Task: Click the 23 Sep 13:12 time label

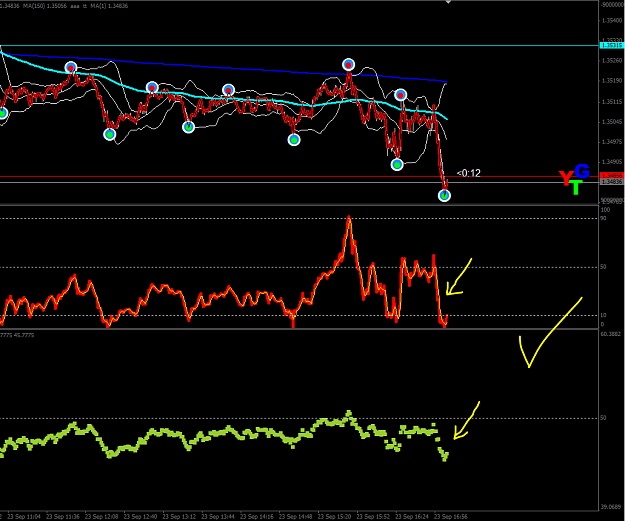Action: click(179, 517)
